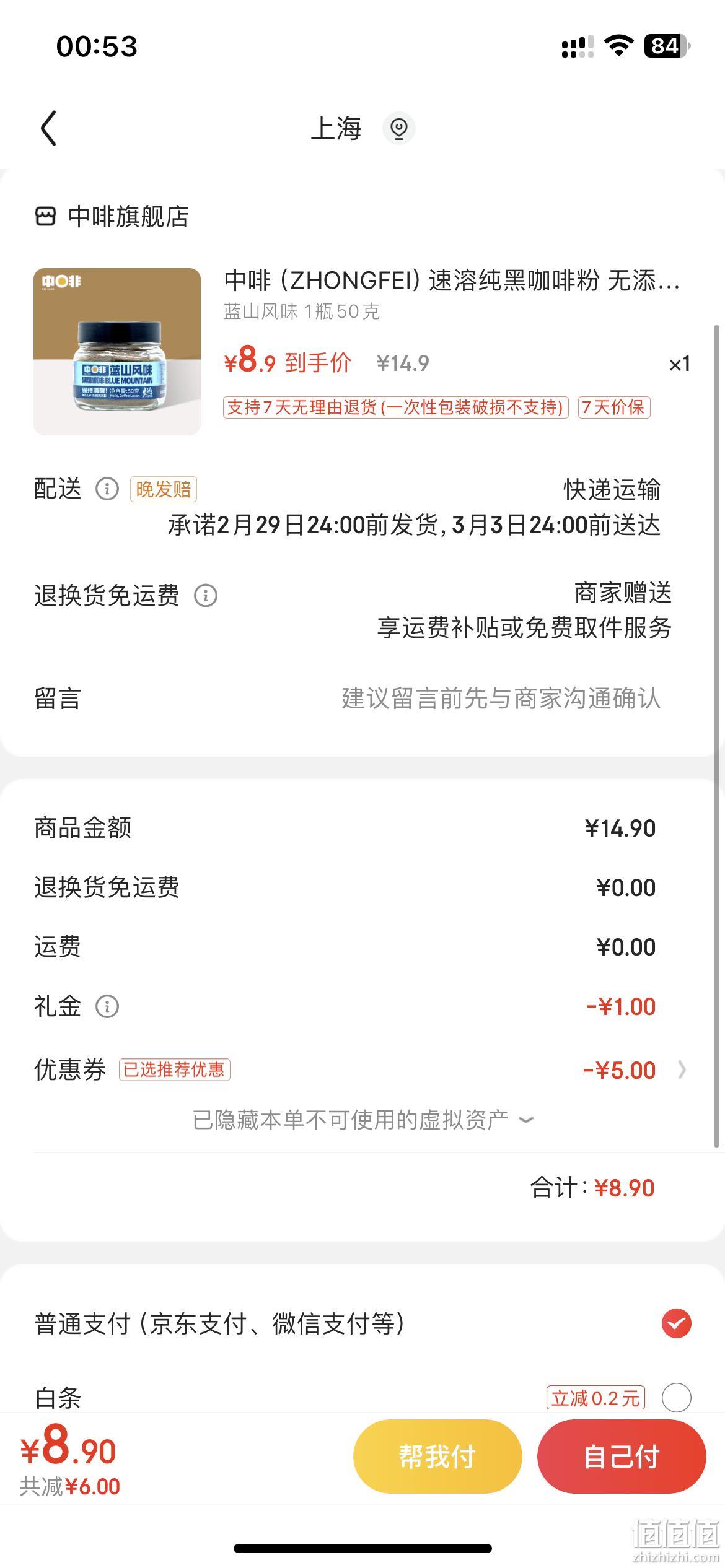
Task: Select 白条 payment radio button
Action: 677,1398
